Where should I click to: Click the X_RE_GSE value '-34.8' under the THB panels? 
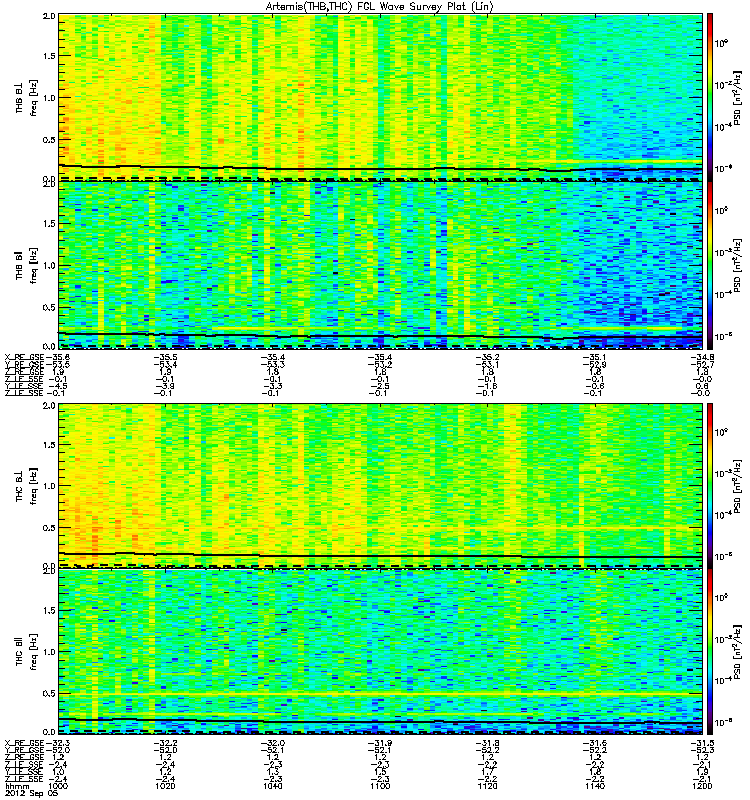coord(702,357)
